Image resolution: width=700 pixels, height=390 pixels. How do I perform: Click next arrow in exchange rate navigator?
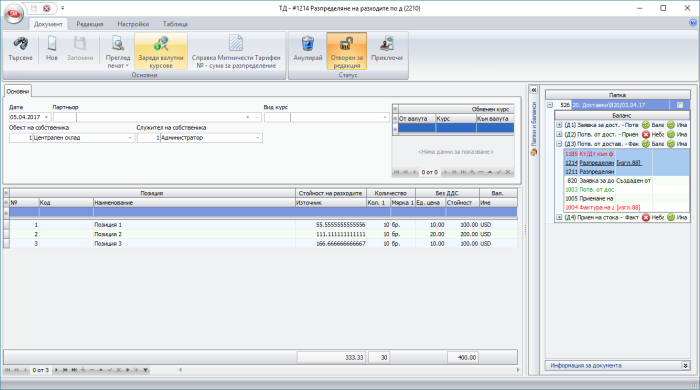tap(445, 172)
